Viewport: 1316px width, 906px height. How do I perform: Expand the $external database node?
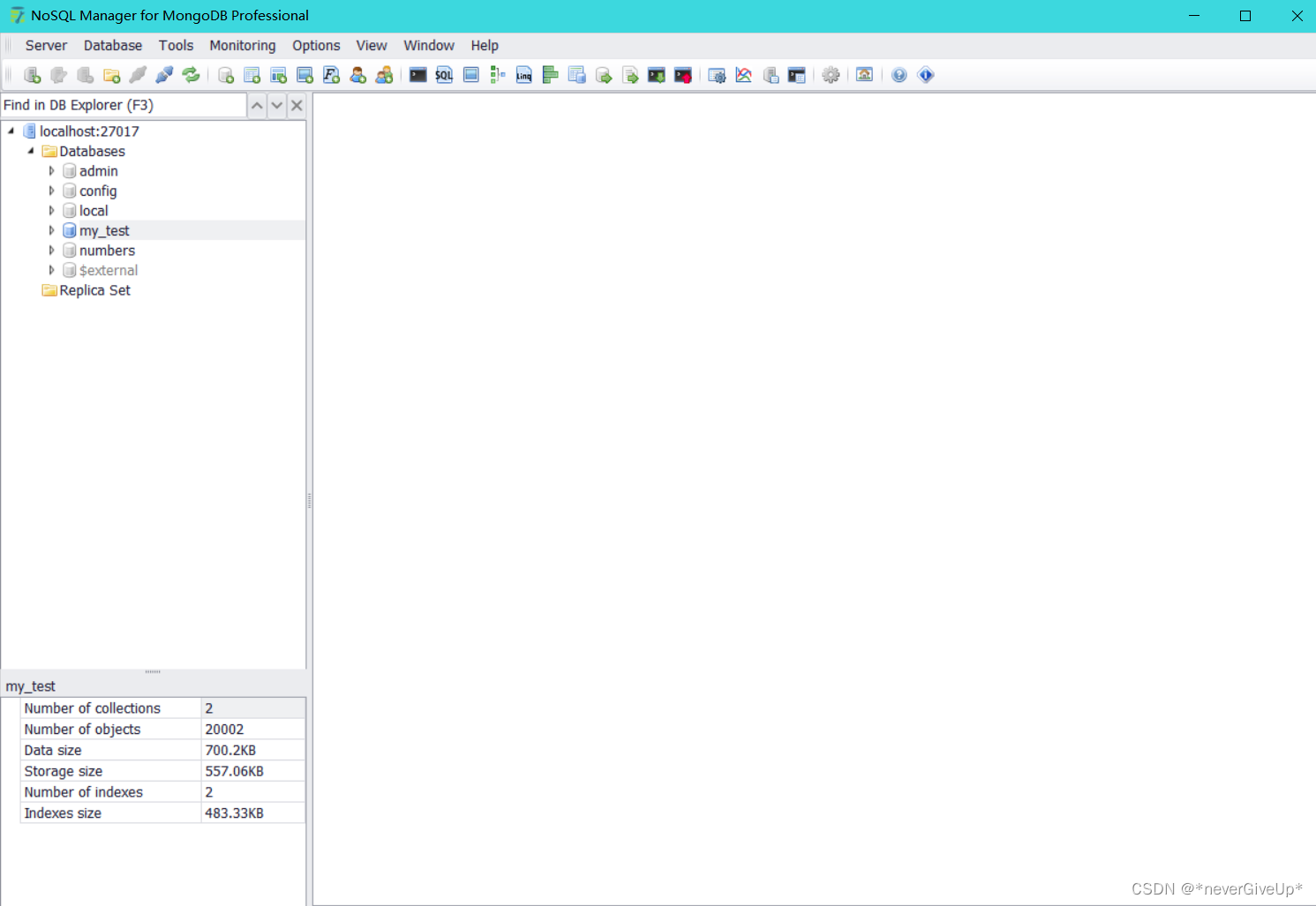coord(51,270)
